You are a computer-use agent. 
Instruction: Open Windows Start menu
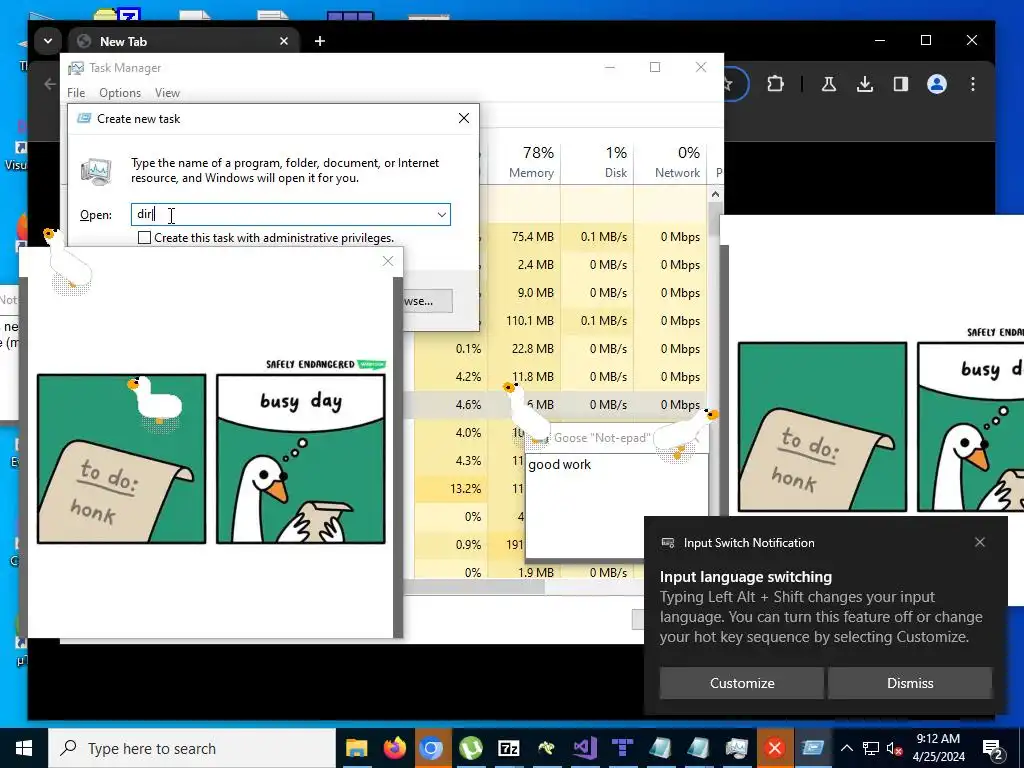point(24,748)
